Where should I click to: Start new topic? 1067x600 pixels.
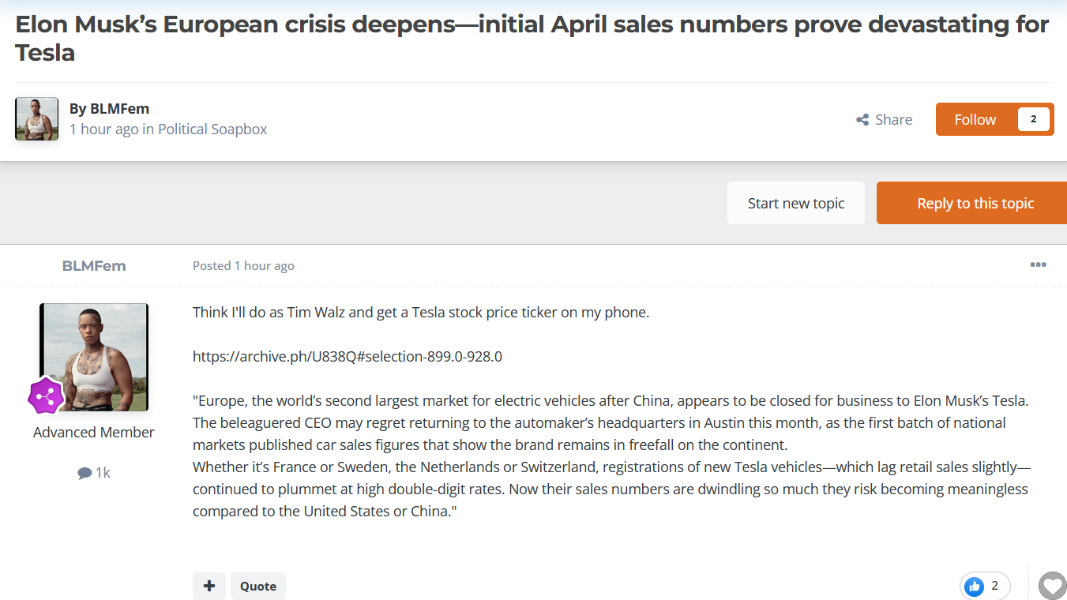[795, 203]
